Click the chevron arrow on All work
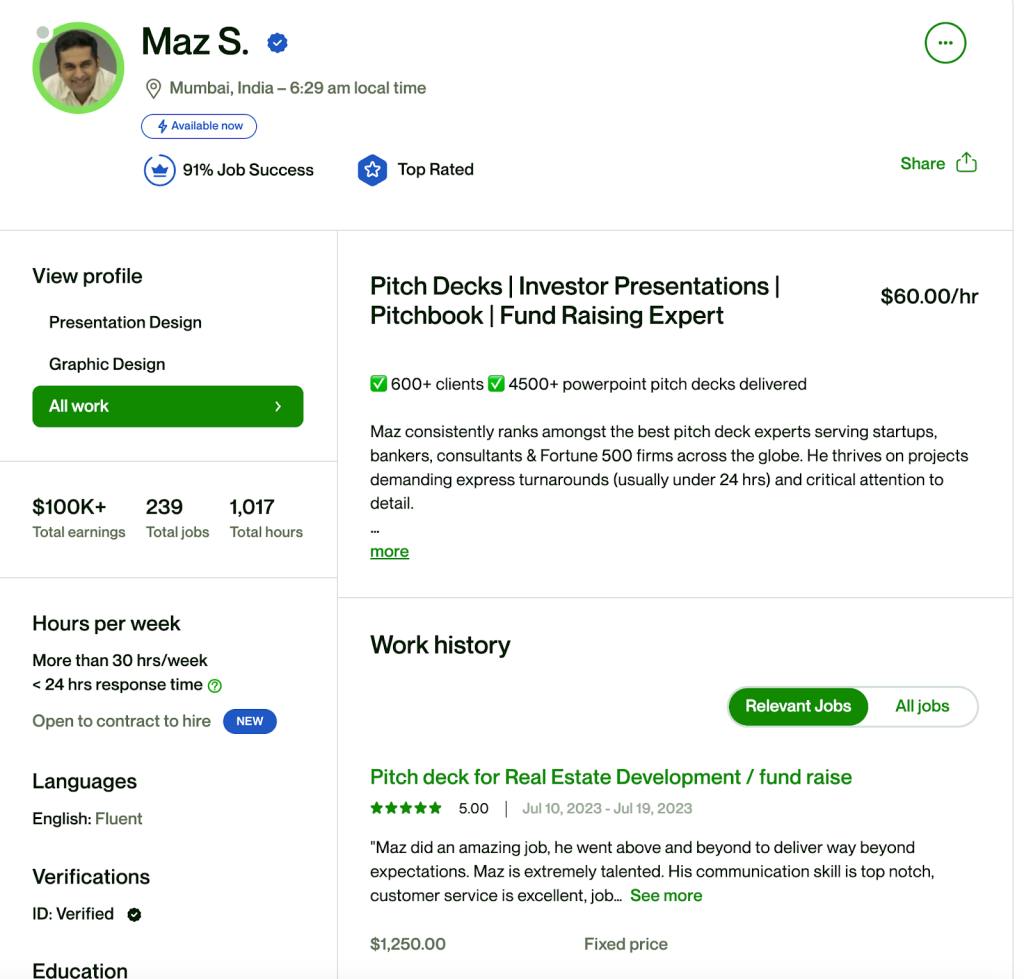The image size is (1024, 979). click(x=278, y=406)
